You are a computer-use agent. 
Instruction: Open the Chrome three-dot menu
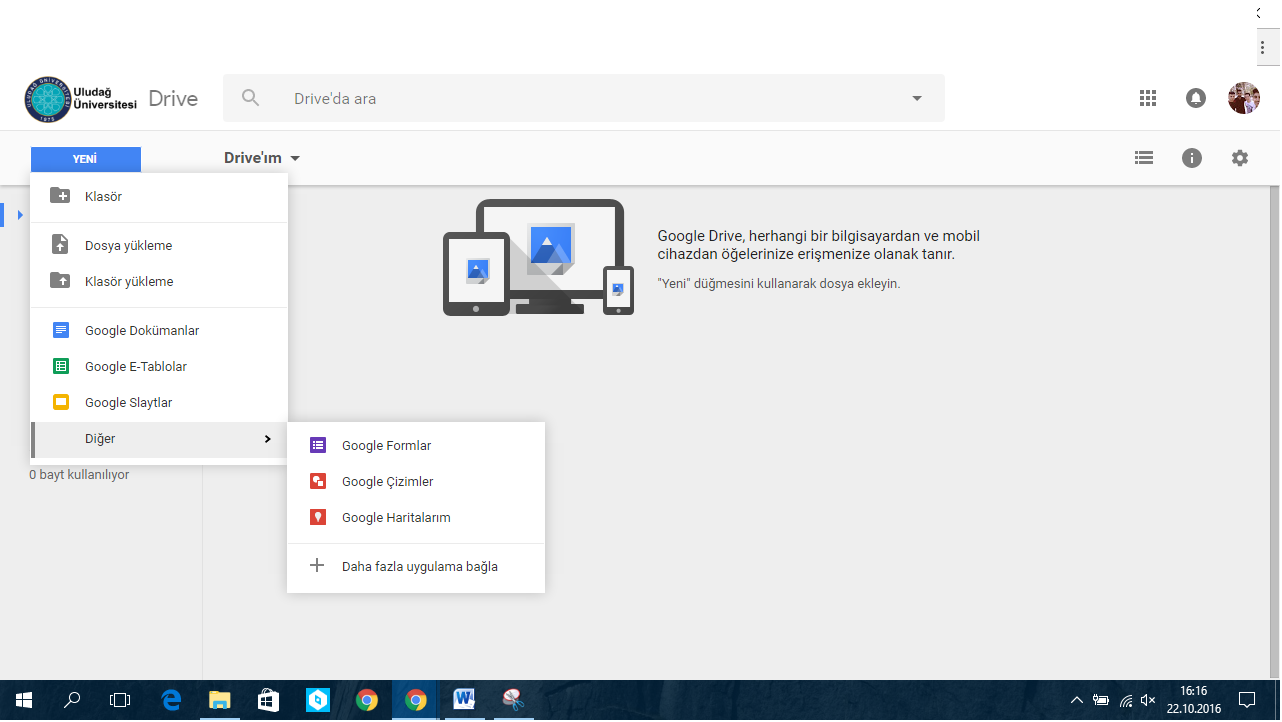coord(1263,48)
